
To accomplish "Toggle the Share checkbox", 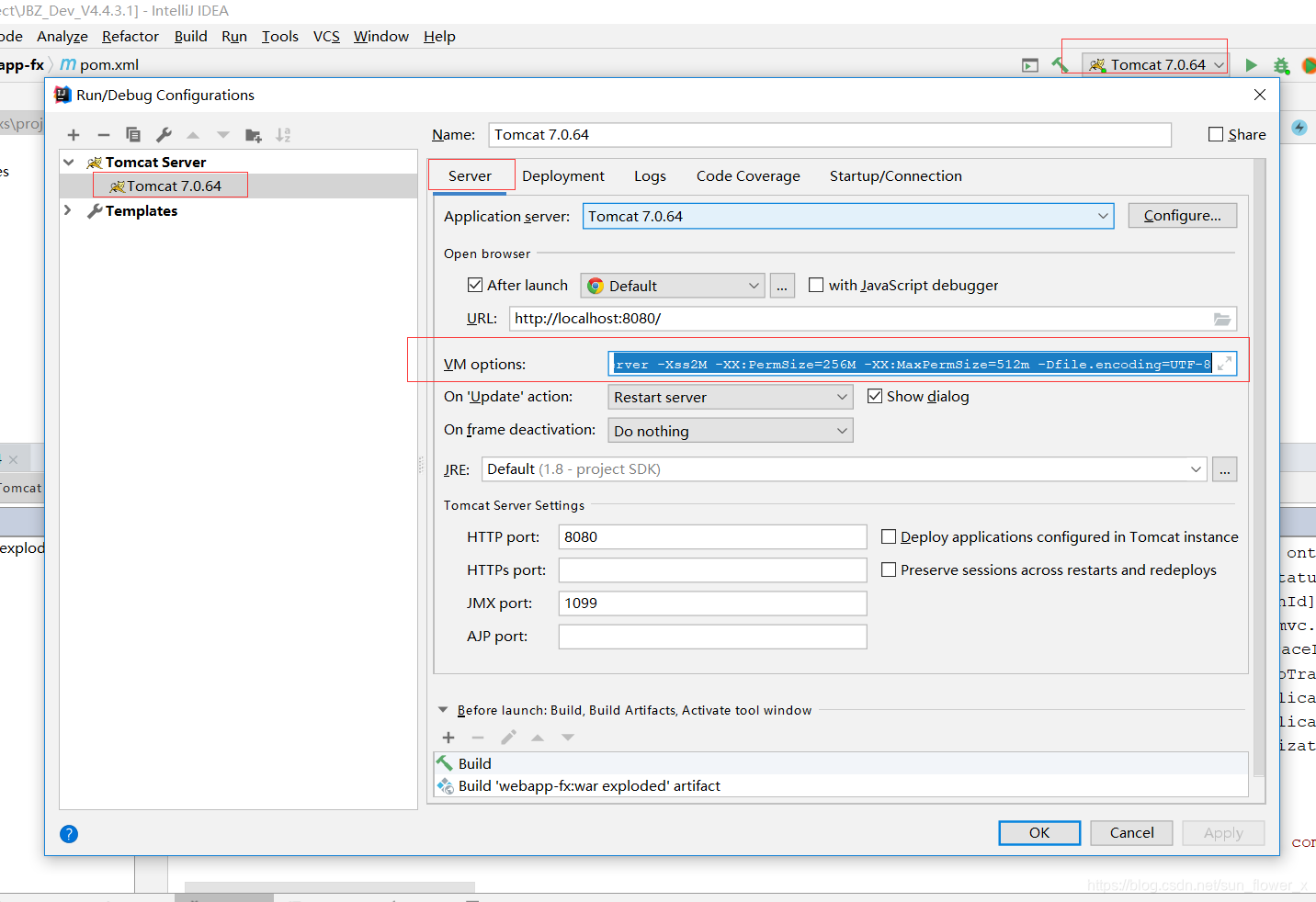I will [x=1216, y=134].
